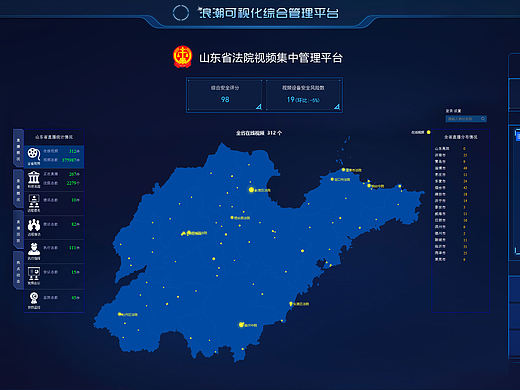Click the 19 risk count value
Image resolution: width=520 pixels, height=390 pixels.
coord(291,99)
